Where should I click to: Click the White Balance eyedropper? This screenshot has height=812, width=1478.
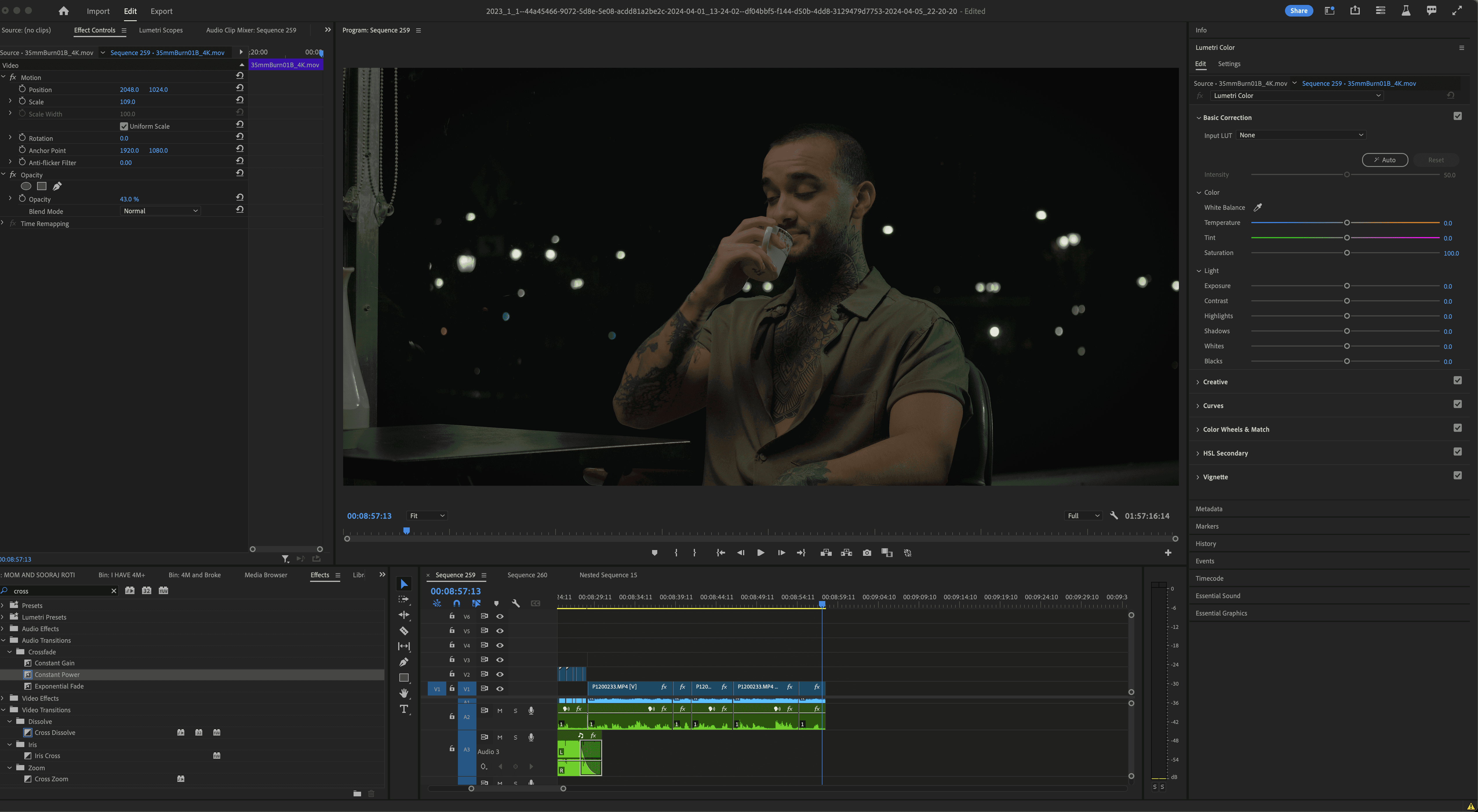(1257, 207)
